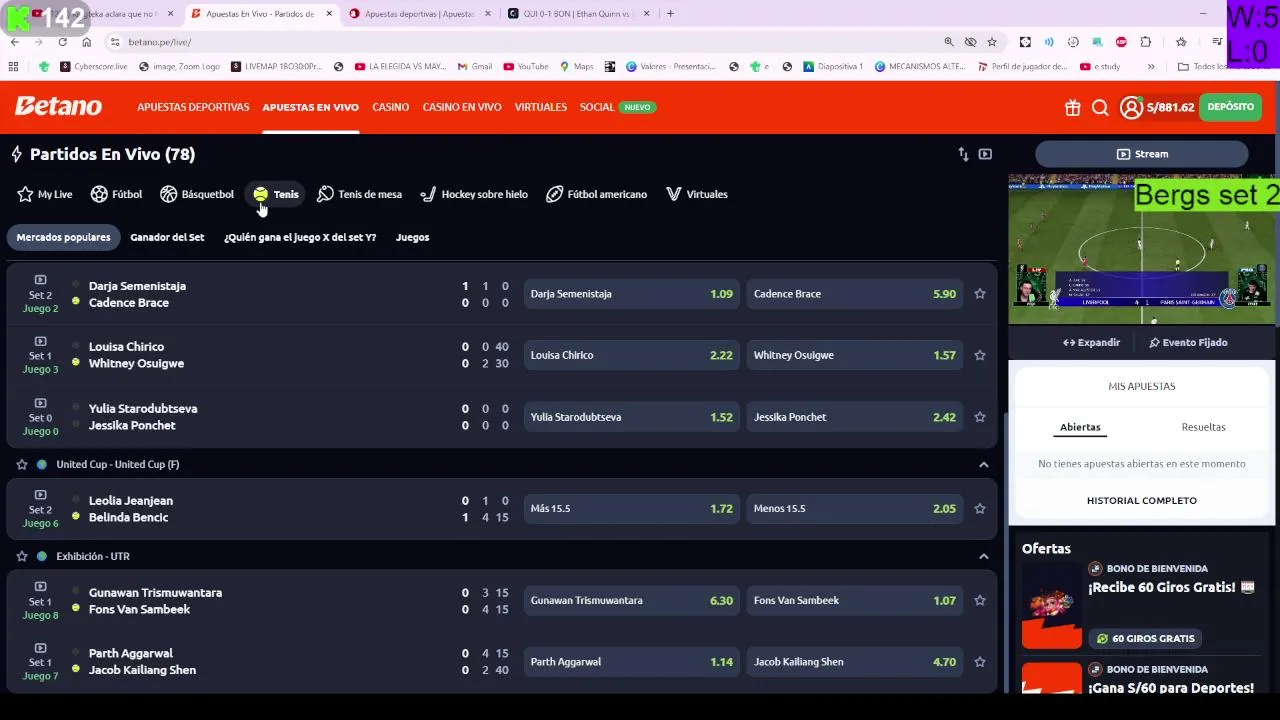The image size is (1280, 720).
Task: Open the Gmail bookmark
Action: coord(475,67)
